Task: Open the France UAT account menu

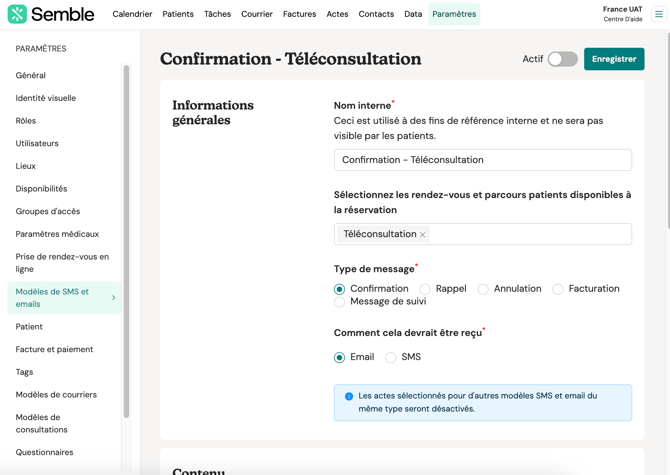Action: (x=622, y=14)
